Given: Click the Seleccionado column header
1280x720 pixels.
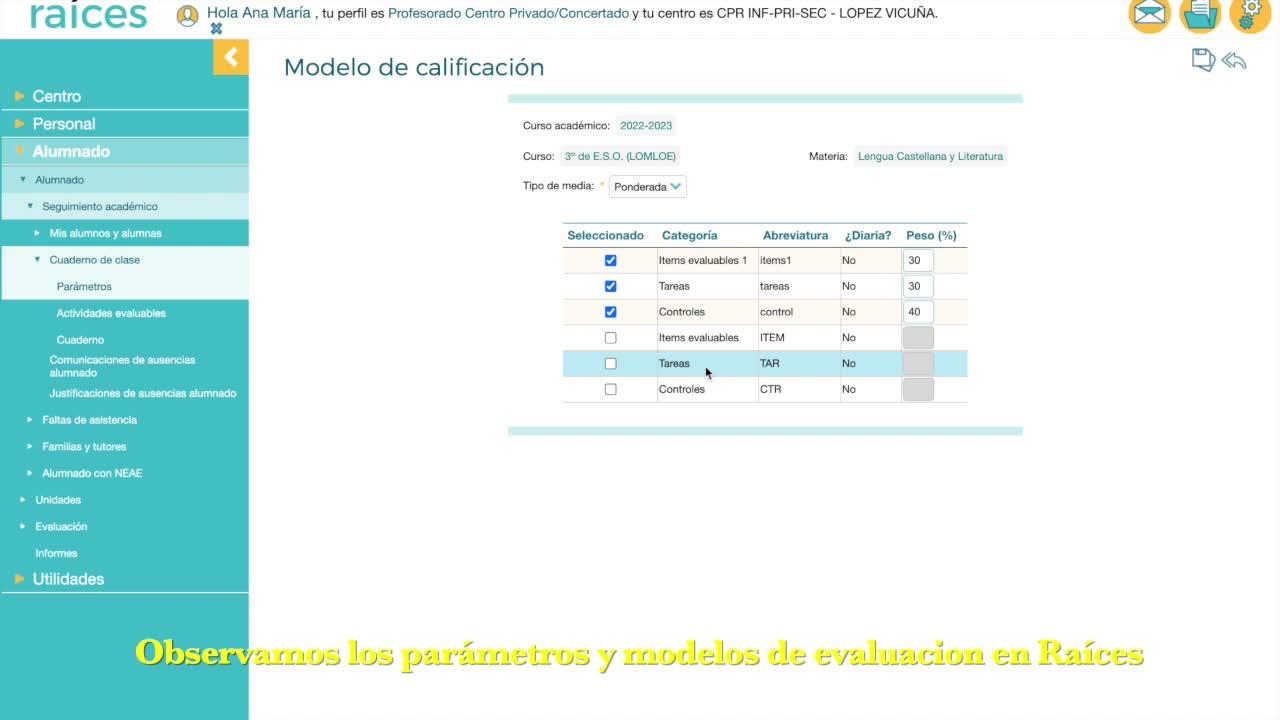Looking at the screenshot, I should click(x=605, y=236).
